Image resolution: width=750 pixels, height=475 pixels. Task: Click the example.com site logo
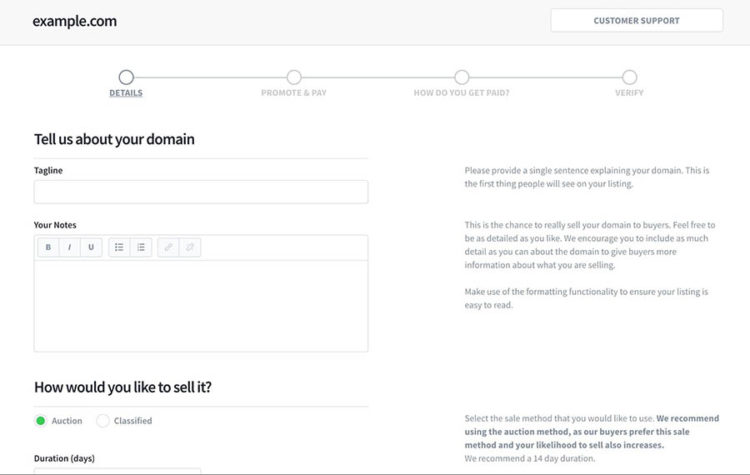click(74, 21)
